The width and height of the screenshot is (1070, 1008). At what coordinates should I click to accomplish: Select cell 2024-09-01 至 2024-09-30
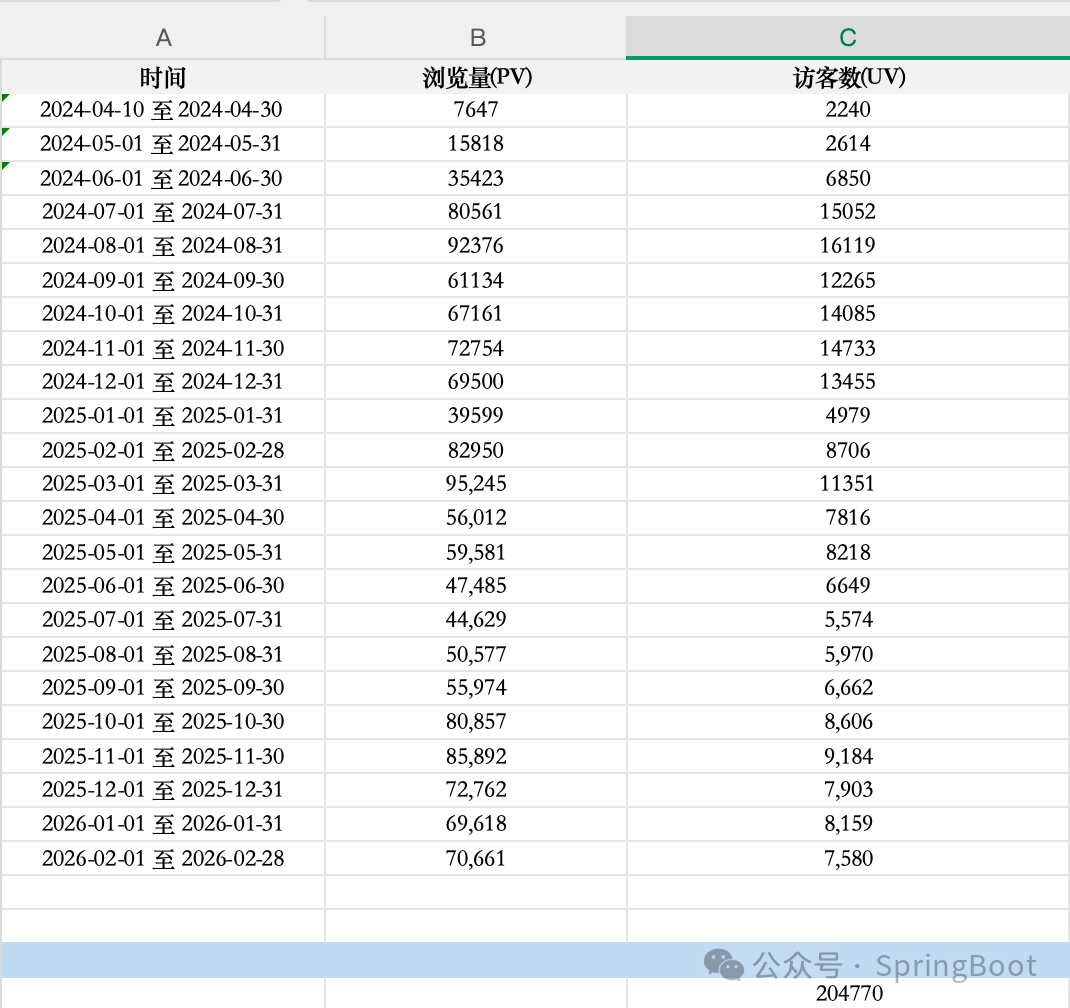click(x=163, y=280)
